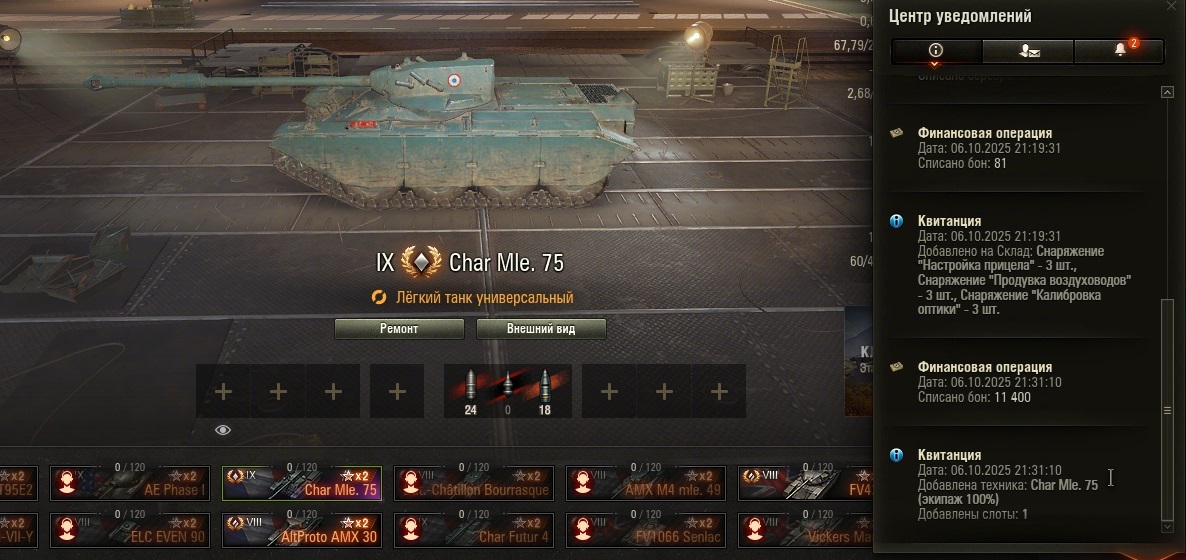Add a consumable in the last empty slot
This screenshot has height=560, width=1186.
click(x=719, y=391)
